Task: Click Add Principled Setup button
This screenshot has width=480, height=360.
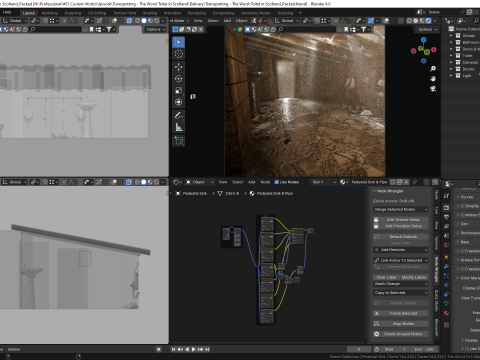Action: pos(400,226)
